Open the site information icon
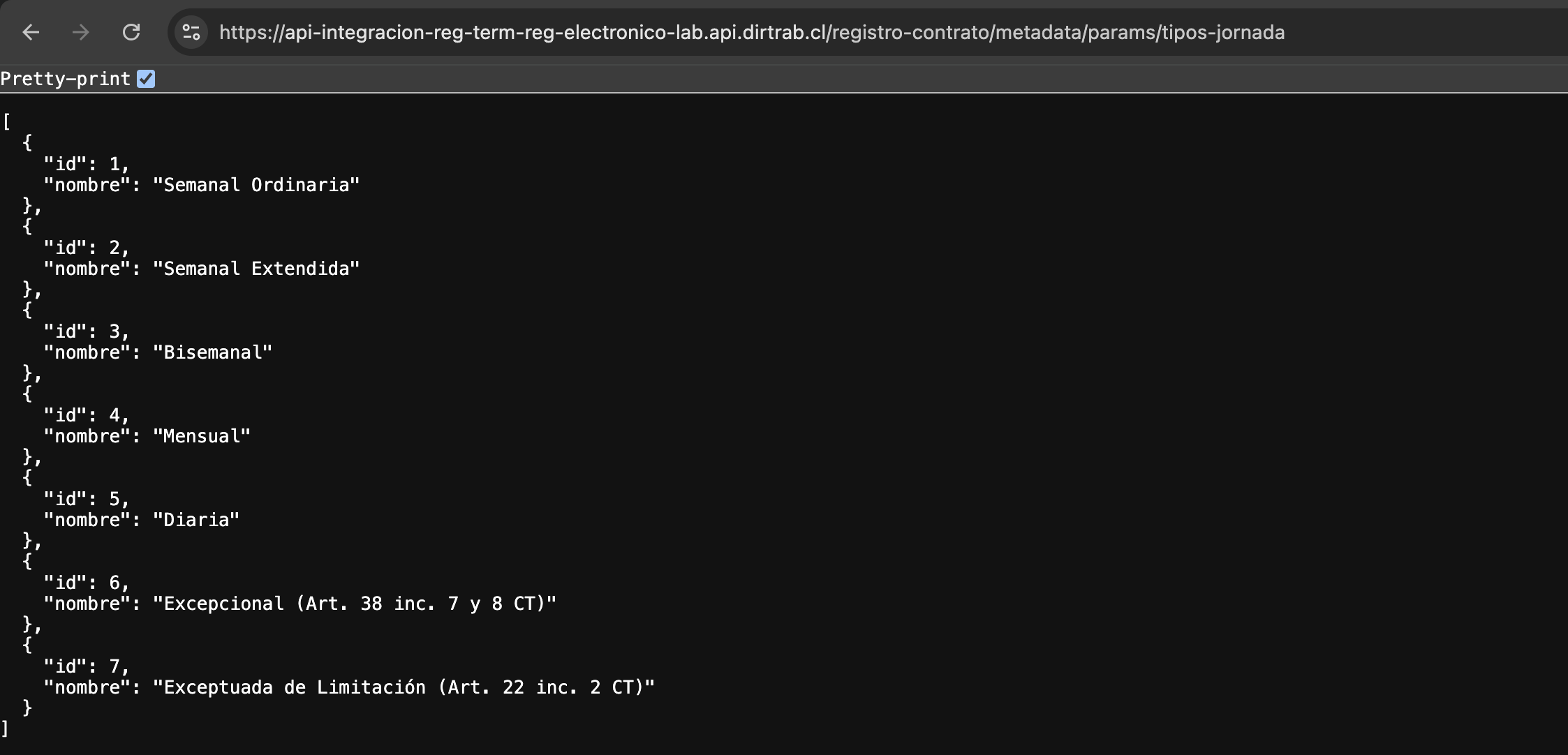This screenshot has width=1568, height=755. [191, 32]
